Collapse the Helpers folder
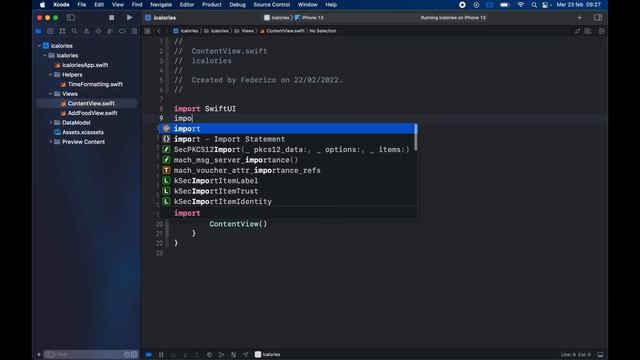 (x=51, y=75)
